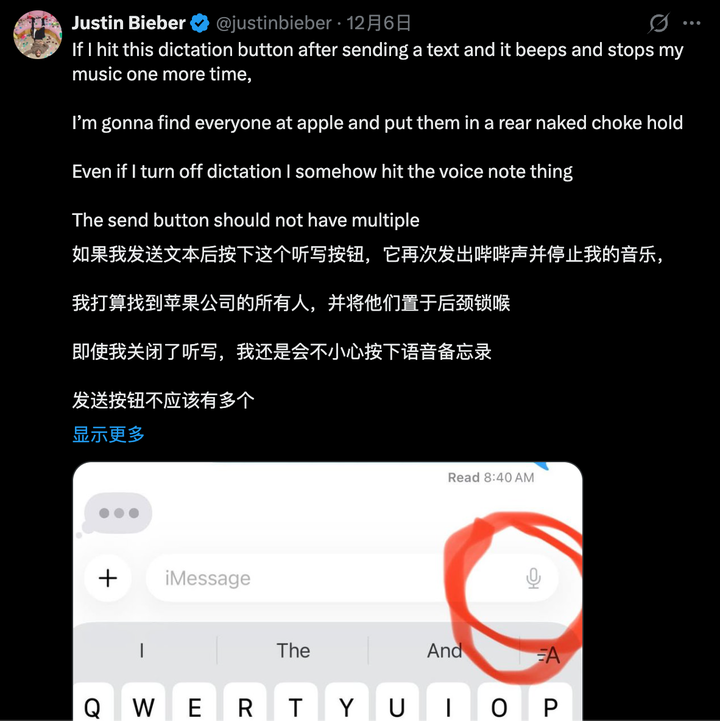The width and height of the screenshot is (720, 721).
Task: Tap the microphone dictation icon
Action: (533, 578)
